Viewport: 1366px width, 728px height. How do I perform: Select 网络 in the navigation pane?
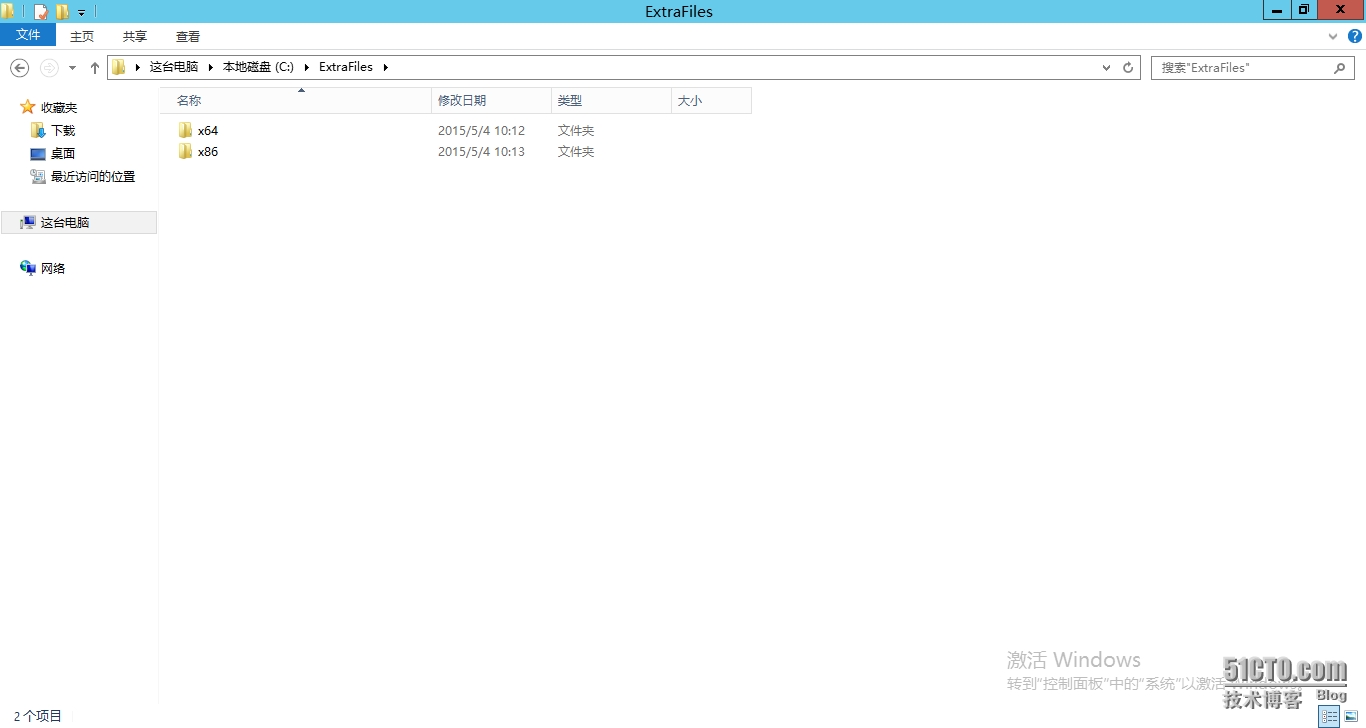click(x=53, y=268)
